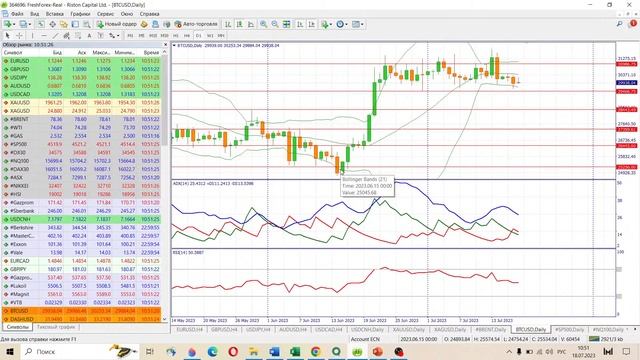Select the Fibonacci Retracement tool
The height and width of the screenshot is (360, 640).
[x=78, y=36]
